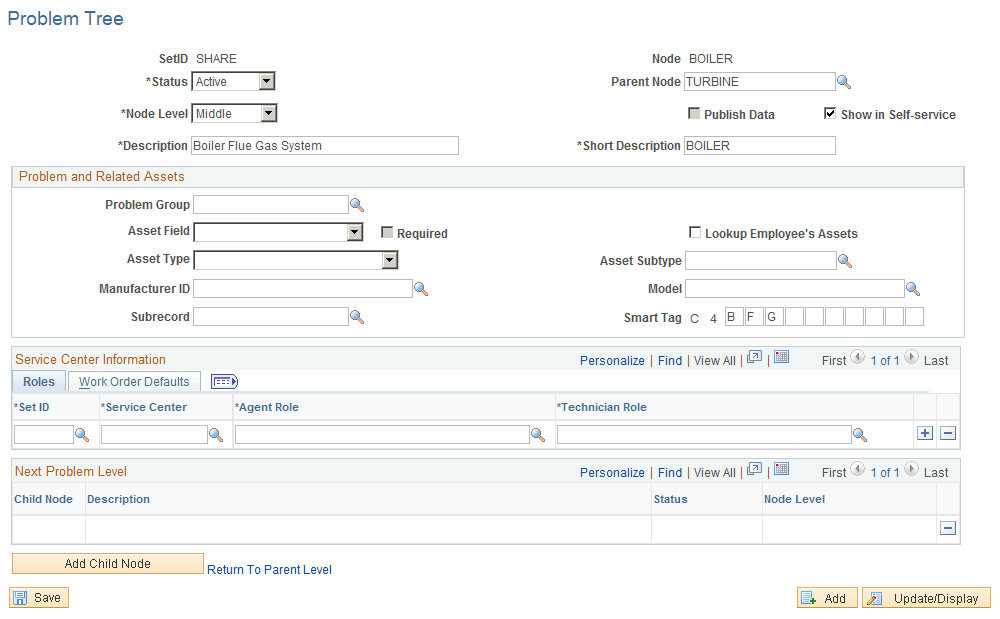Switch to the Work Order Defaults tab
1000x619 pixels.
[134, 381]
